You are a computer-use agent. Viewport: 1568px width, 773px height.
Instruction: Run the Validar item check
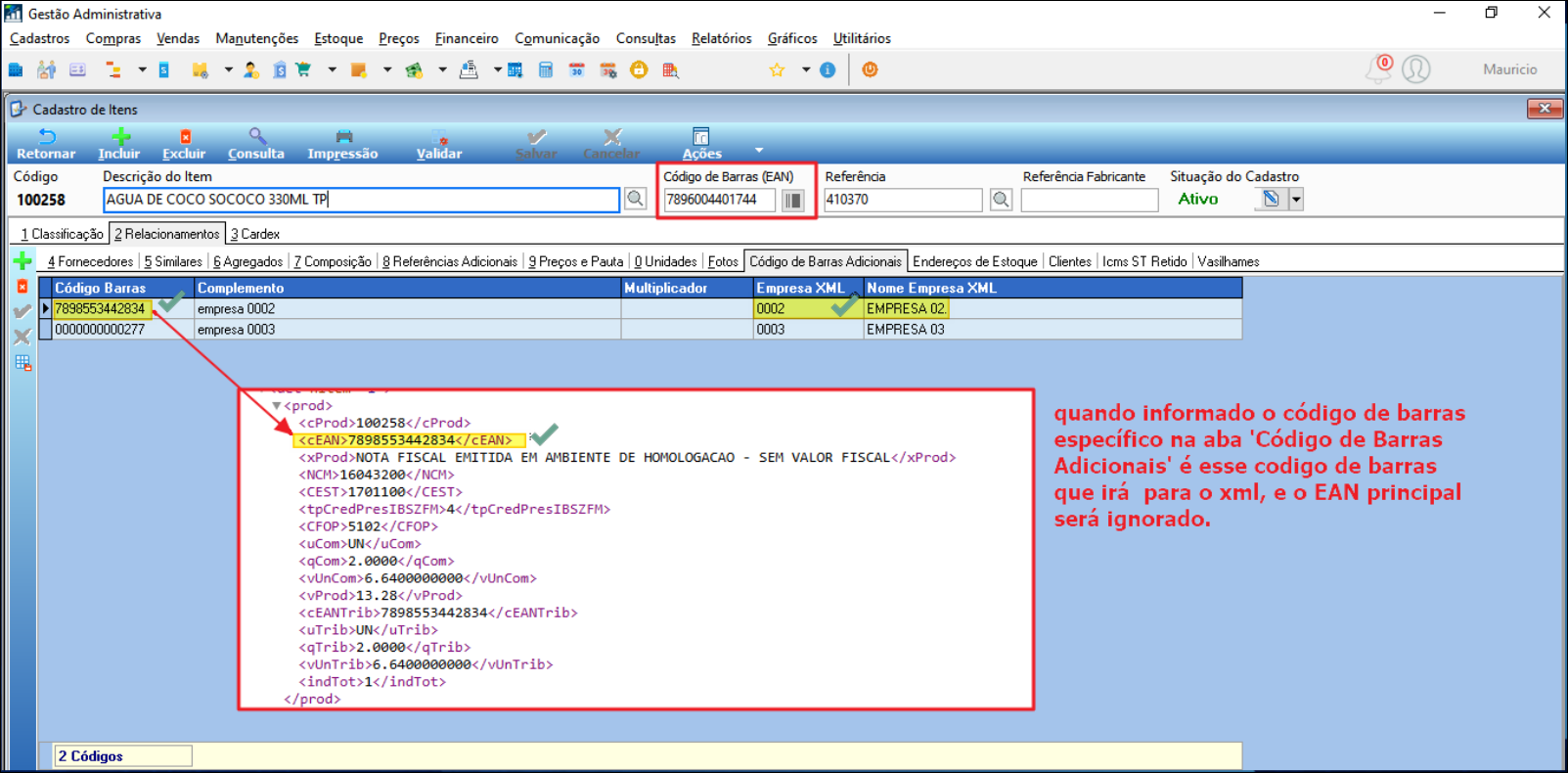[439, 143]
